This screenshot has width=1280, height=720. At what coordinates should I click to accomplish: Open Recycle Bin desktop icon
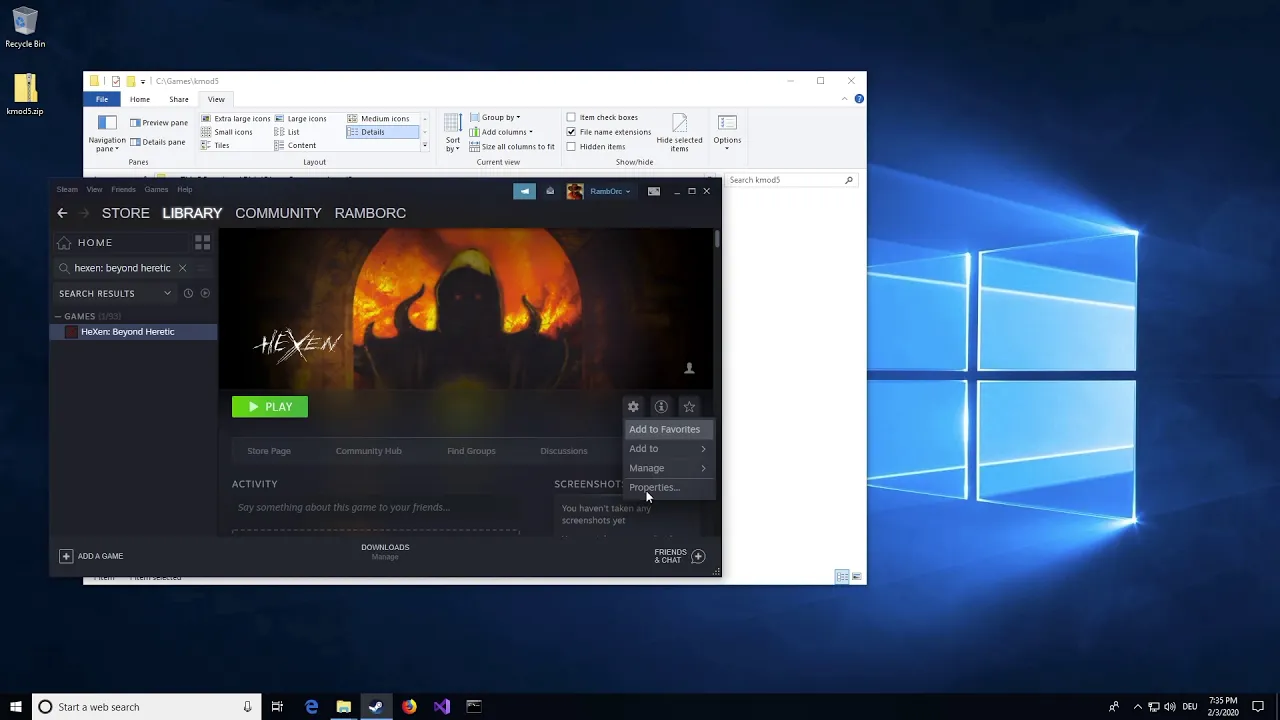coord(25,28)
